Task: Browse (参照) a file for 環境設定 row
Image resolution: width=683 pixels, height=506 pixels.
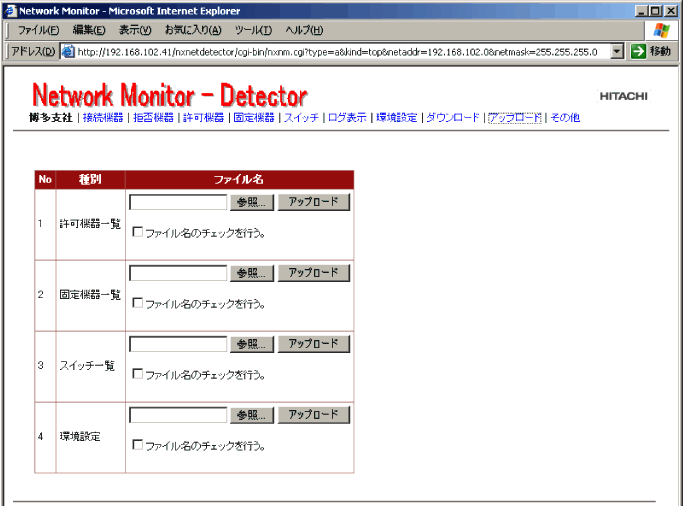Action: [252, 415]
